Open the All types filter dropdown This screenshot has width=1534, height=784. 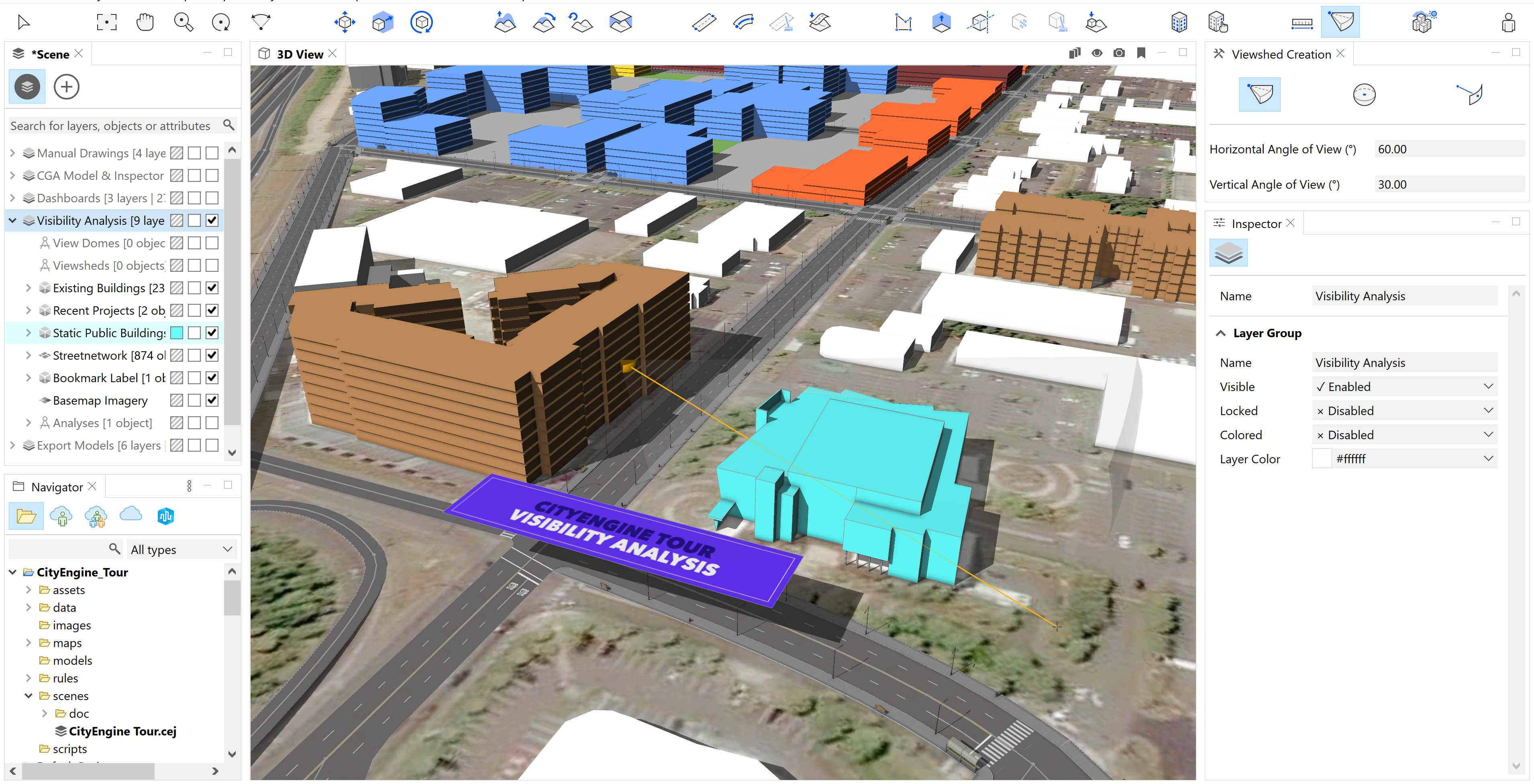pos(182,550)
